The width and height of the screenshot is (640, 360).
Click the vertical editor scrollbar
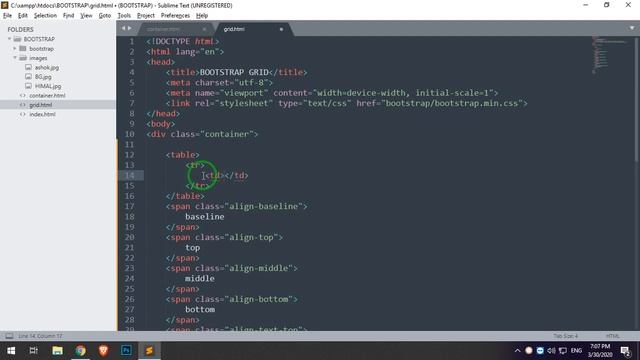coord(637,100)
